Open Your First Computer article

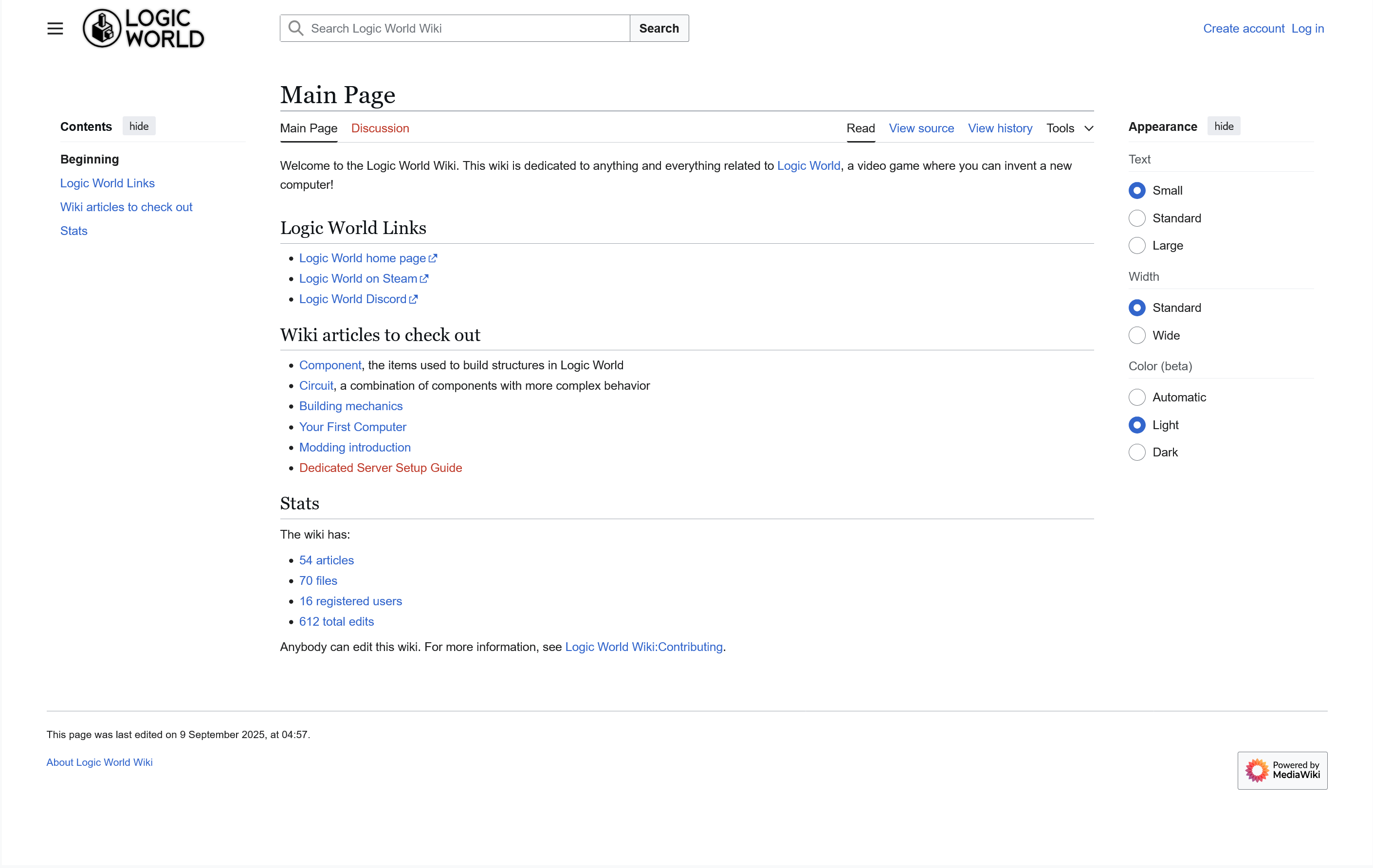pyautogui.click(x=352, y=427)
